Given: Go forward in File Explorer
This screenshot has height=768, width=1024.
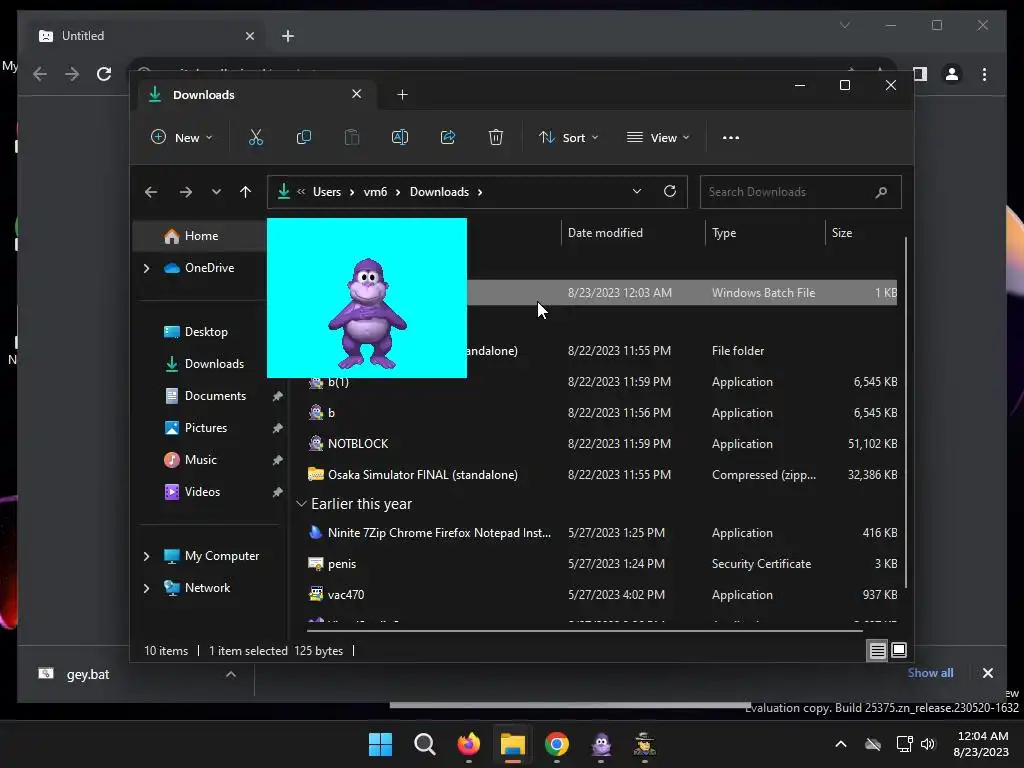Looking at the screenshot, I should [185, 192].
